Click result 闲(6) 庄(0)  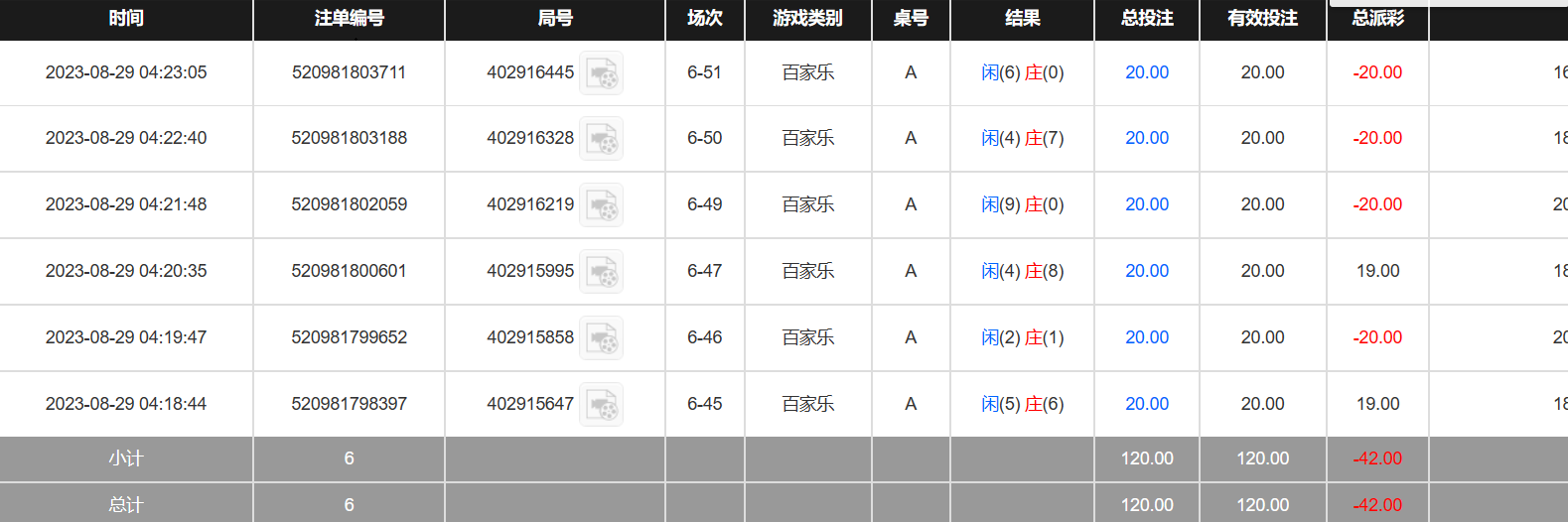tap(1022, 72)
